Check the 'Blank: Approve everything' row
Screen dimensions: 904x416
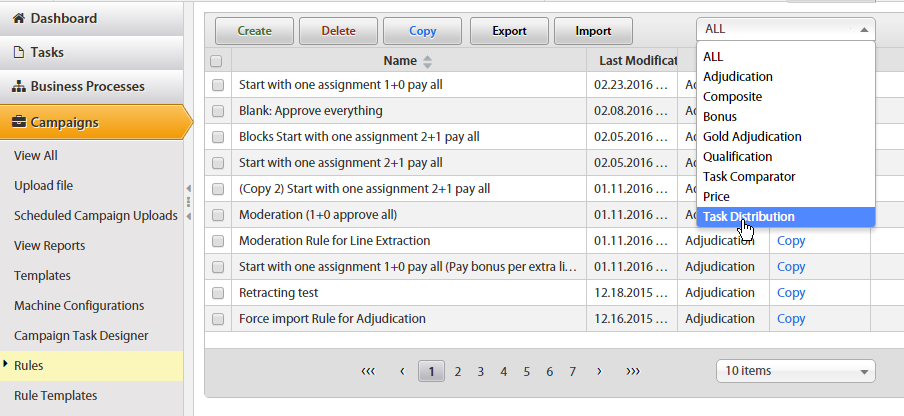pyautogui.click(x=217, y=111)
